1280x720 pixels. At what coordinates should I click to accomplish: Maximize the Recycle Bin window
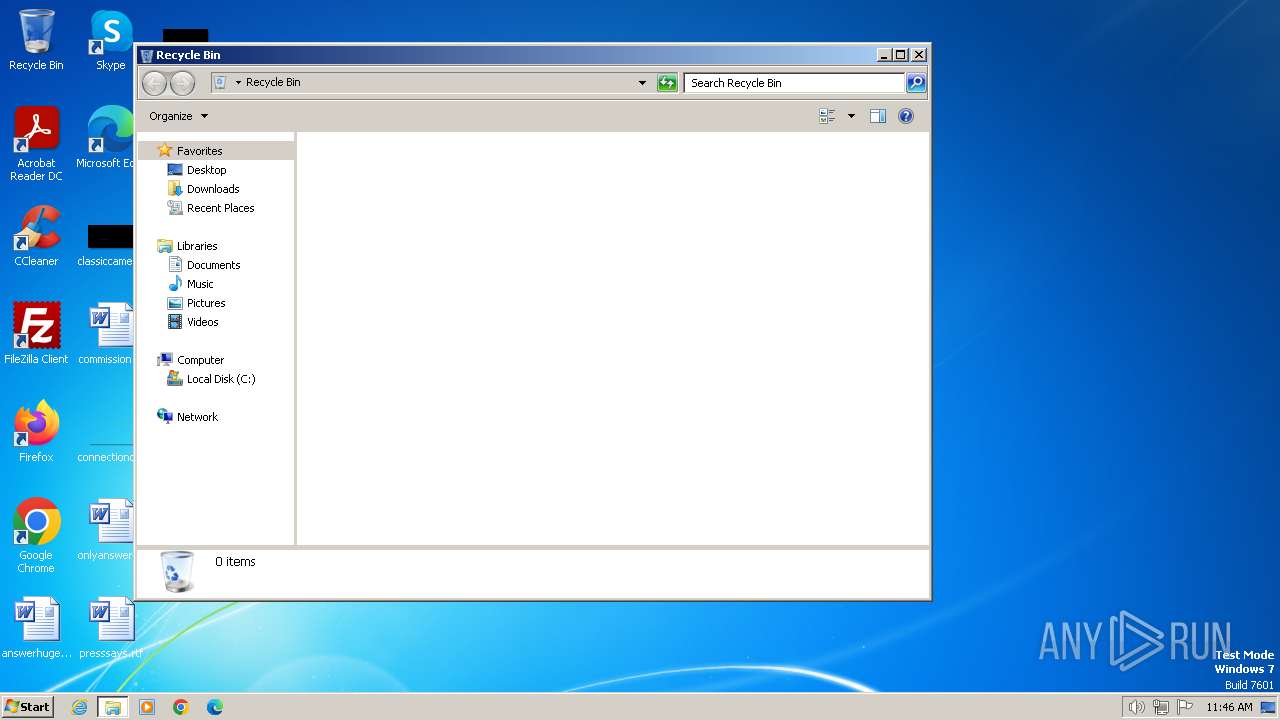[x=900, y=55]
